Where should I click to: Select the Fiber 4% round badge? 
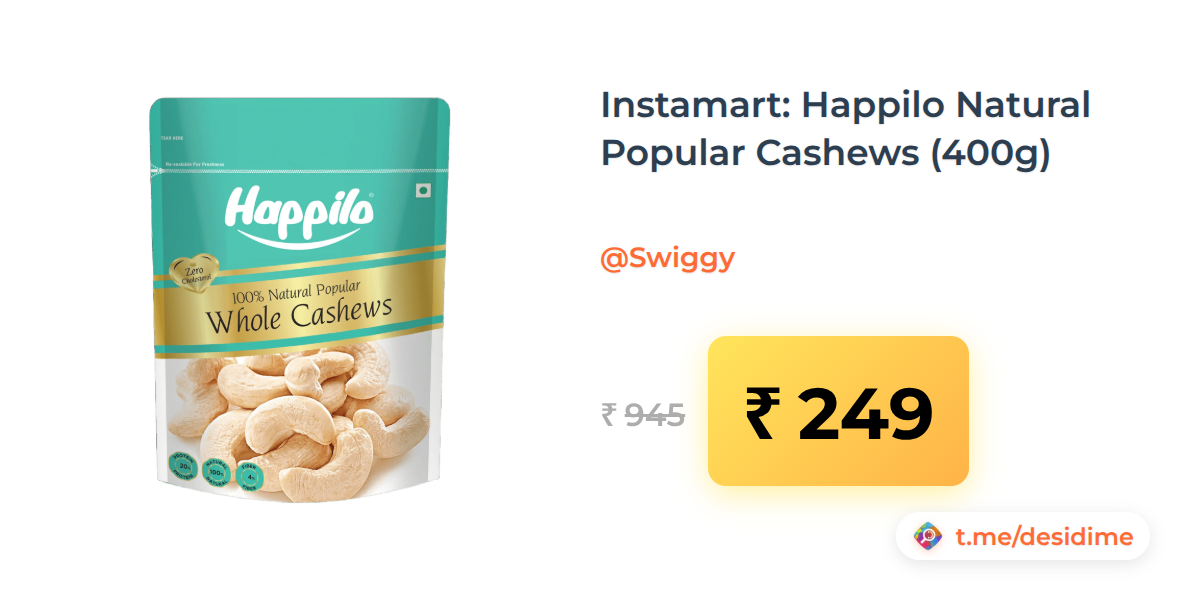[249, 472]
